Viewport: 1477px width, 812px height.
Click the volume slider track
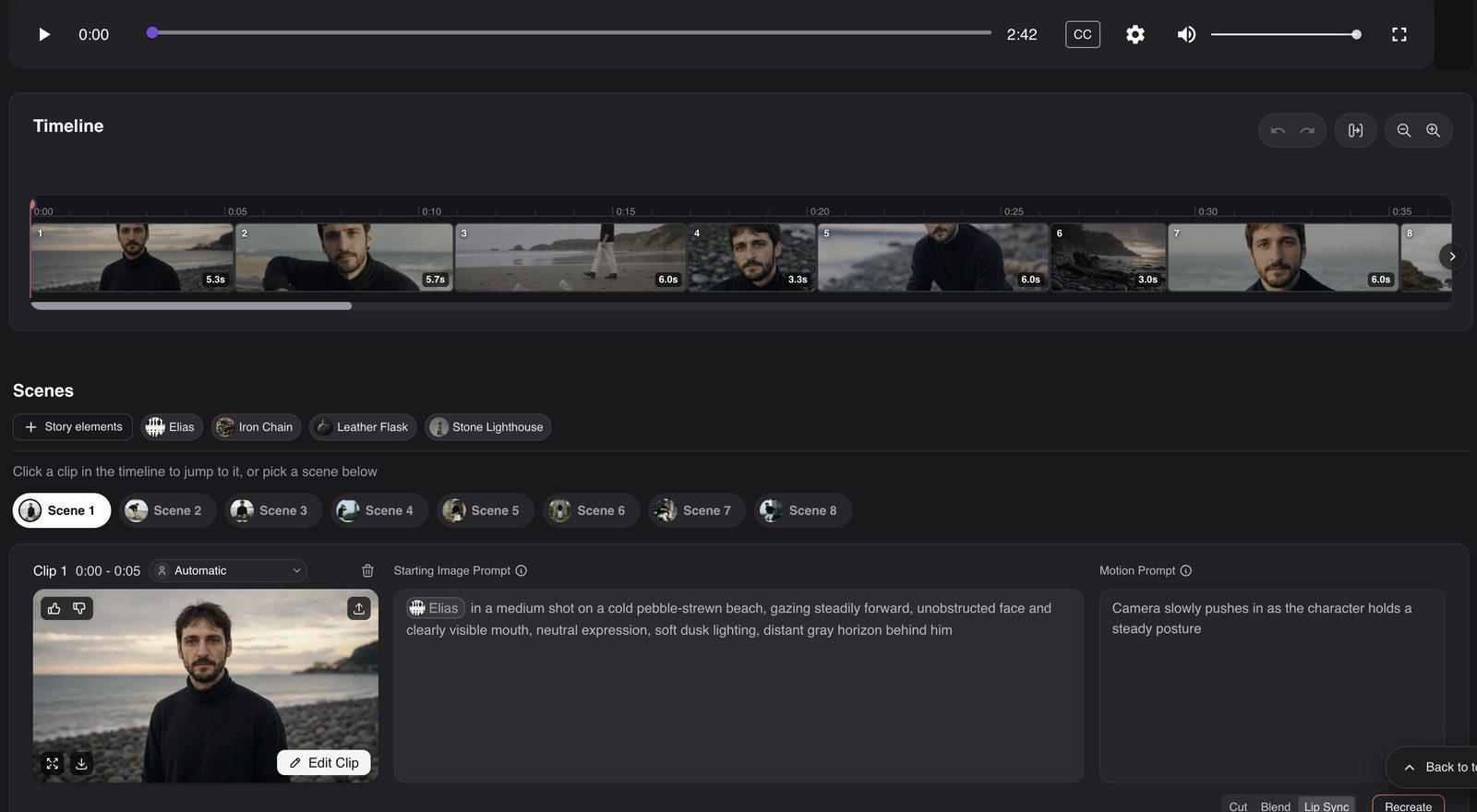(x=1285, y=34)
